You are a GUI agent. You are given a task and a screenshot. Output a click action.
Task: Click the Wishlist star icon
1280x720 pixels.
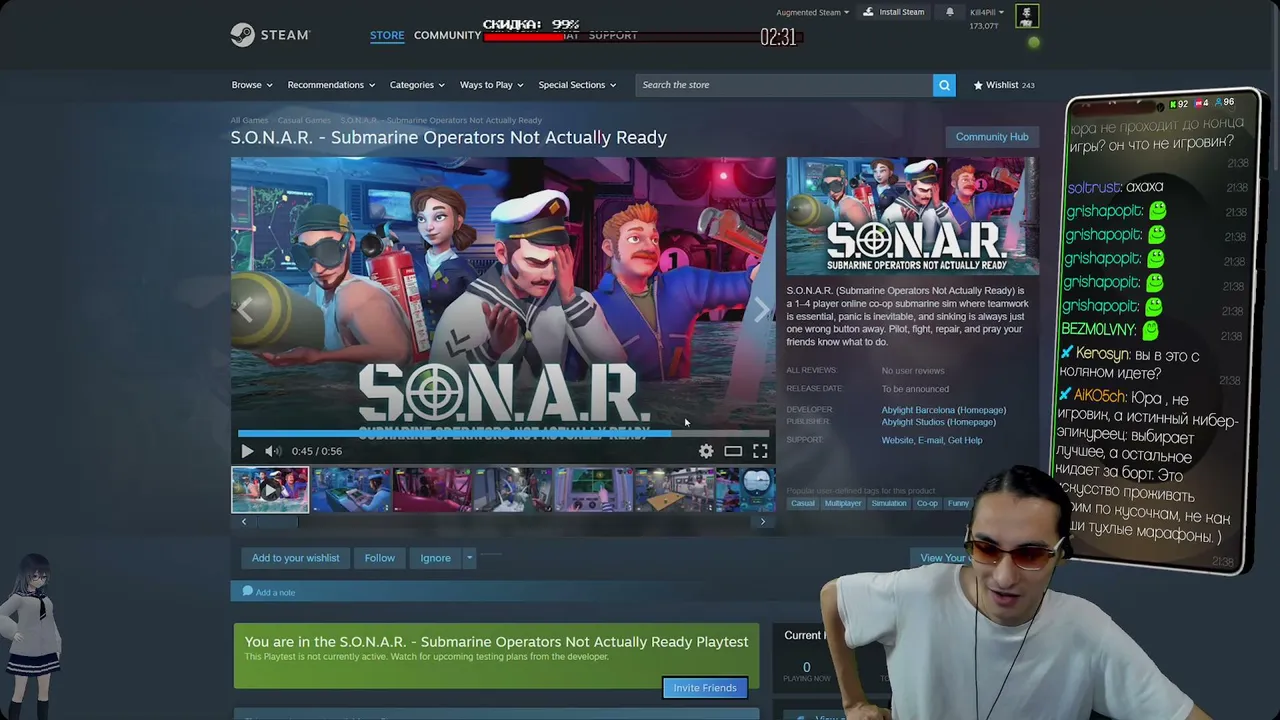click(978, 85)
